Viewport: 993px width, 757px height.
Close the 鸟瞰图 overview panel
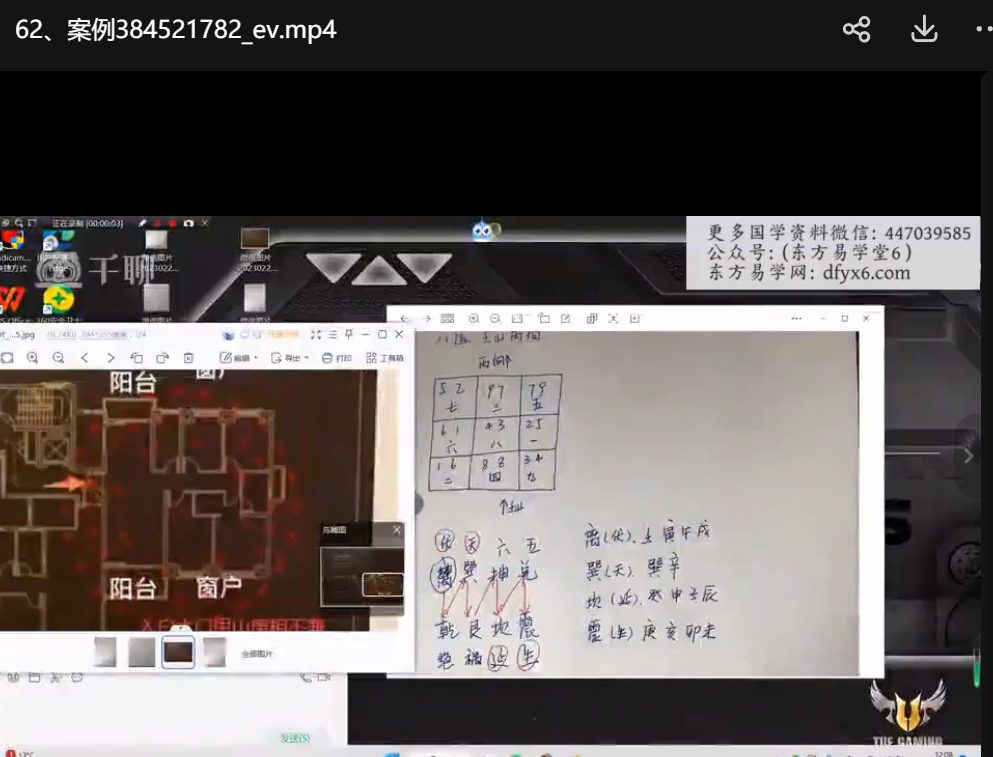tap(396, 530)
